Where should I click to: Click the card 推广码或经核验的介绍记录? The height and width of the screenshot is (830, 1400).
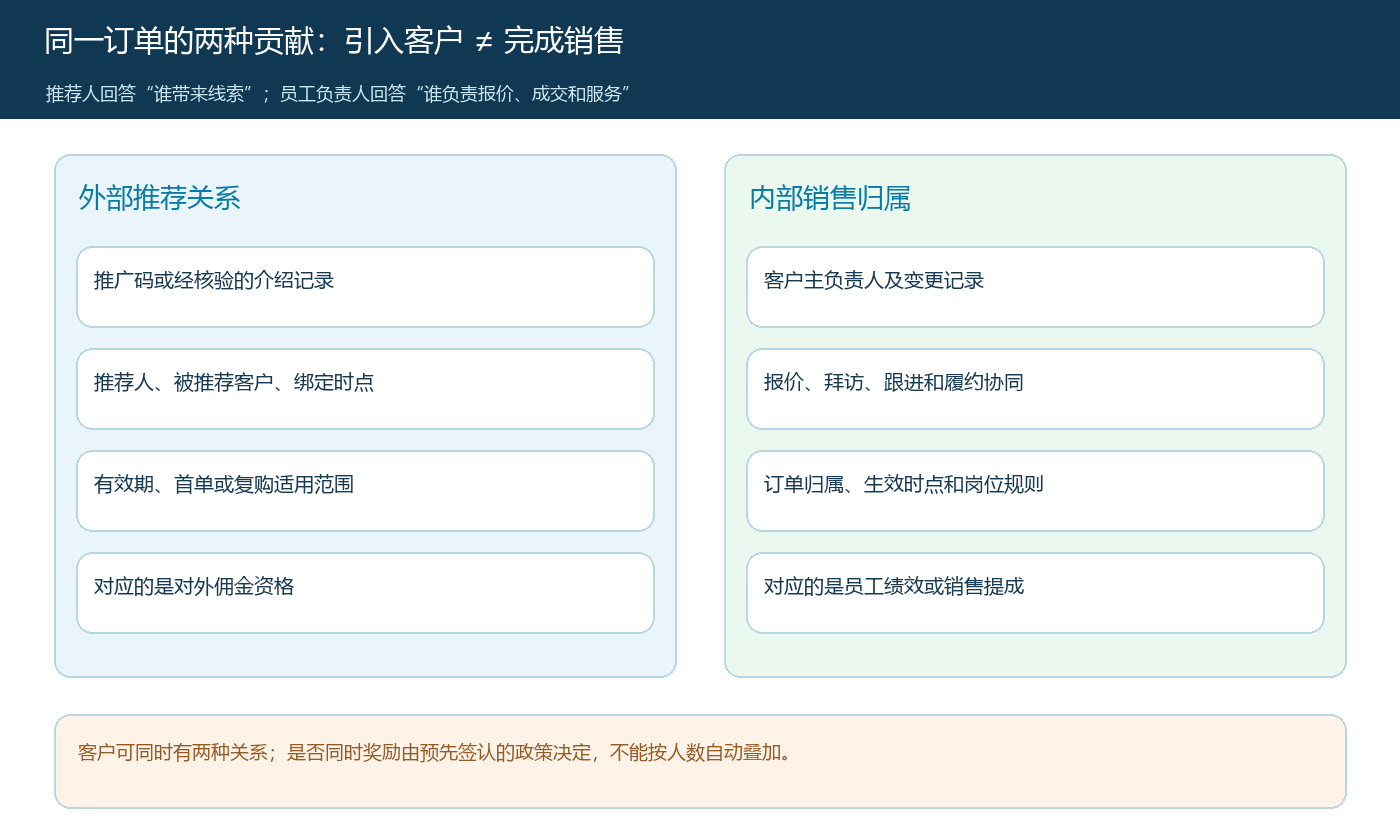pyautogui.click(x=365, y=287)
